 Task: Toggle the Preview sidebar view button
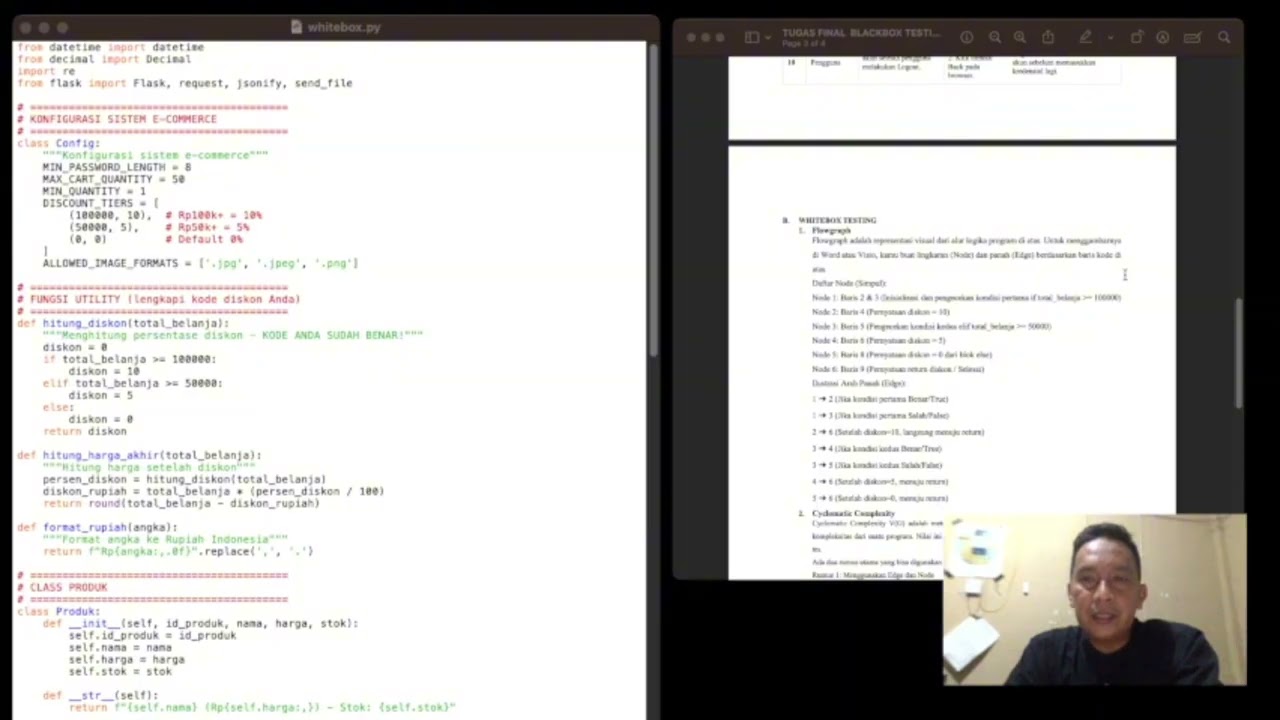point(752,37)
